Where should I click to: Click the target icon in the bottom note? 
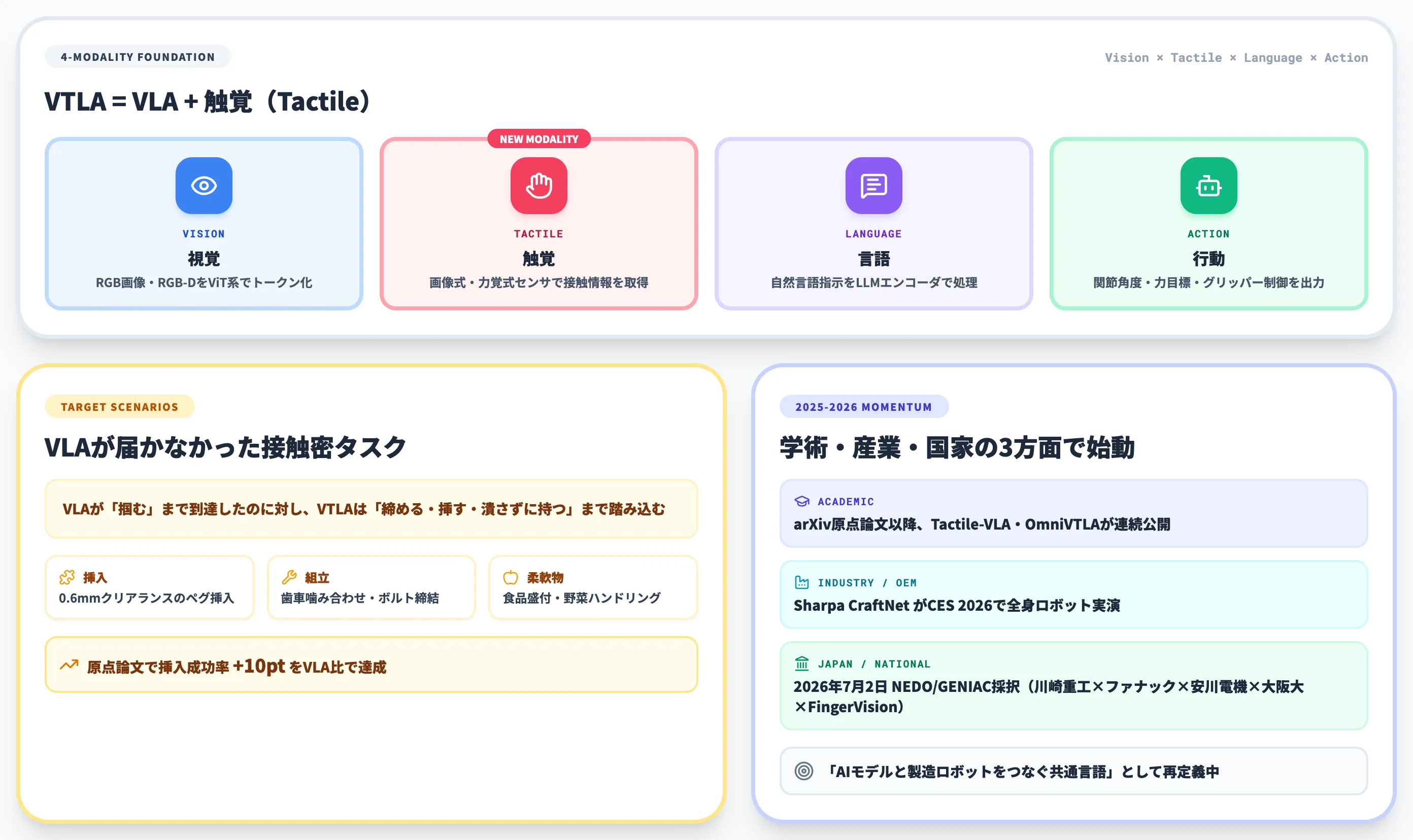pyautogui.click(x=803, y=771)
